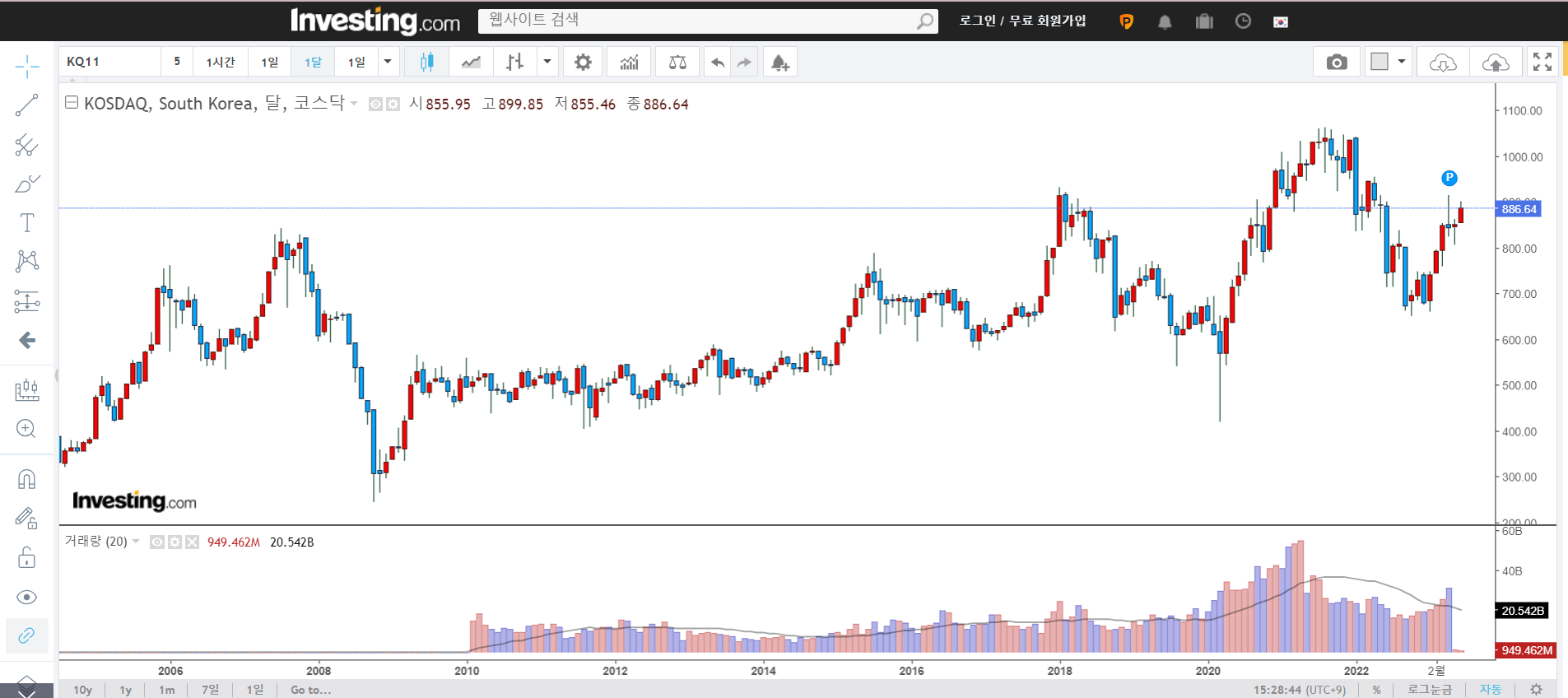Select area chart style

(x=471, y=62)
